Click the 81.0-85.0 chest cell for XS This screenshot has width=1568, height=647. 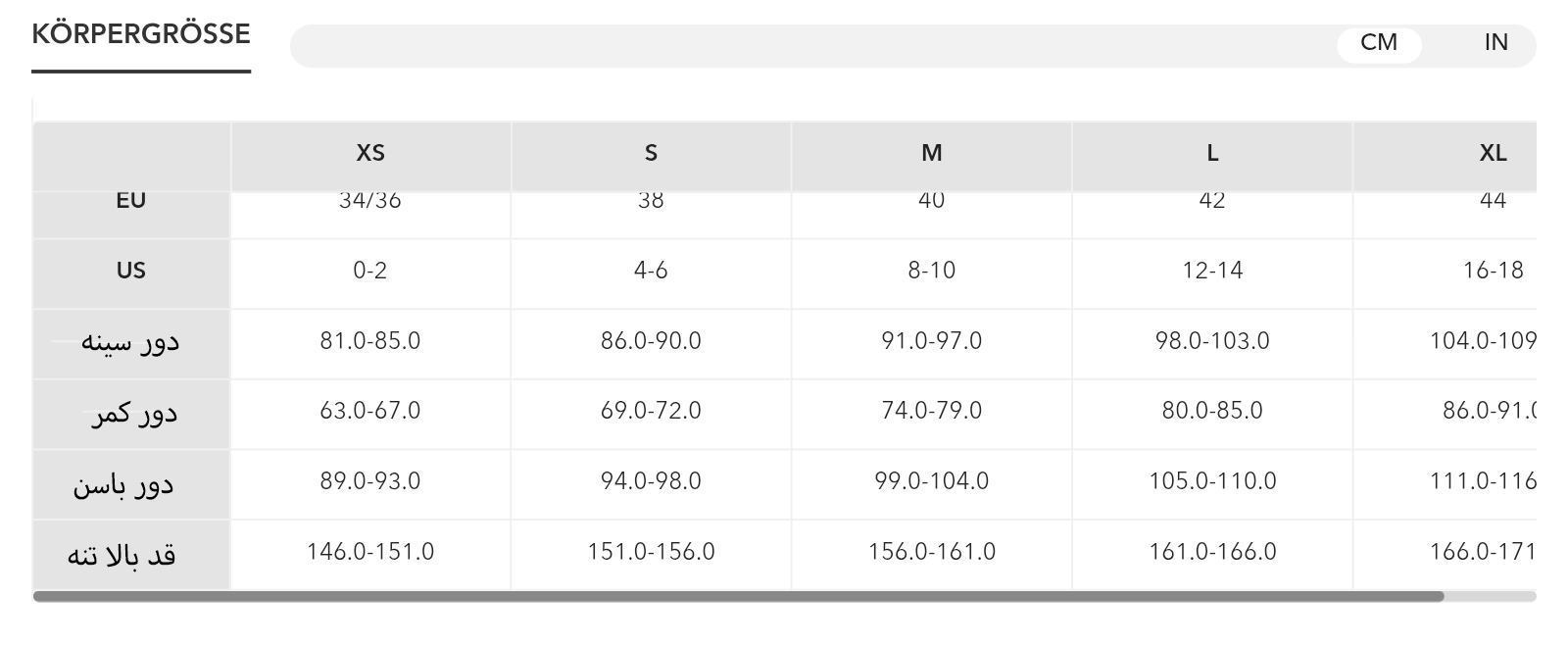(x=370, y=341)
